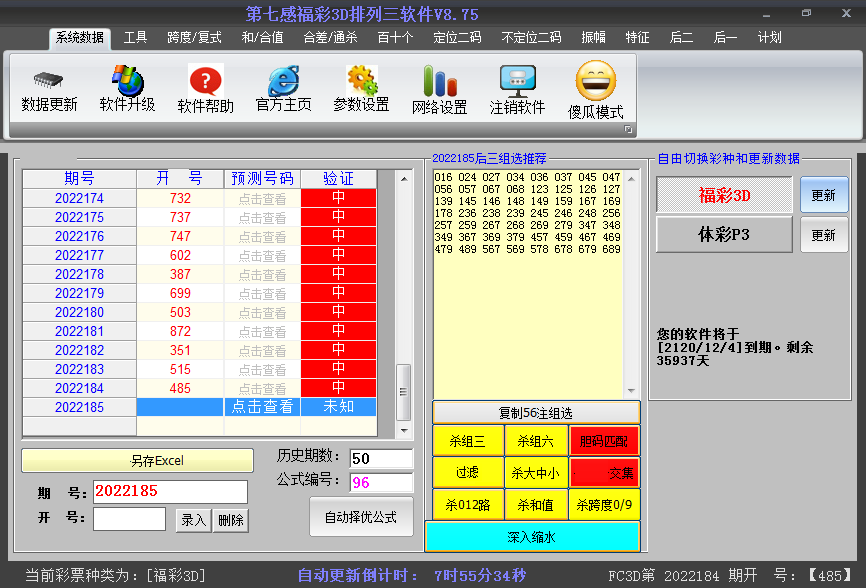
Task: Click the 预测号码 column header
Action: [x=262, y=178]
